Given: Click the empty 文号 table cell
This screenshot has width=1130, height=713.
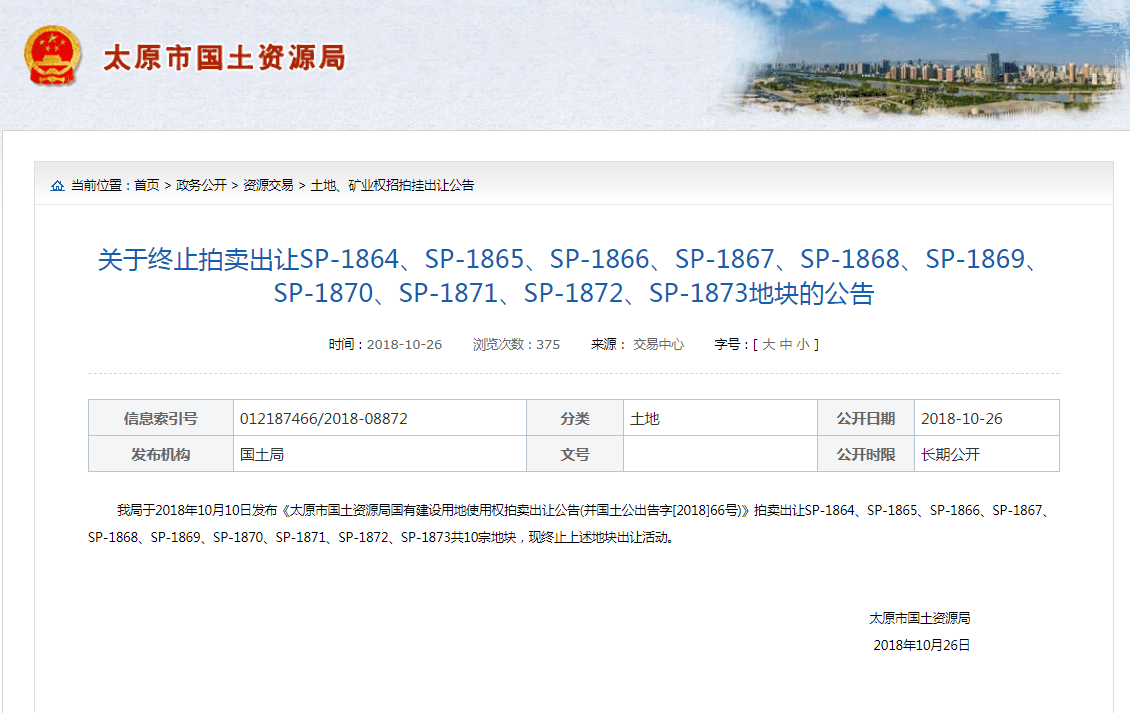Looking at the screenshot, I should coord(720,453).
